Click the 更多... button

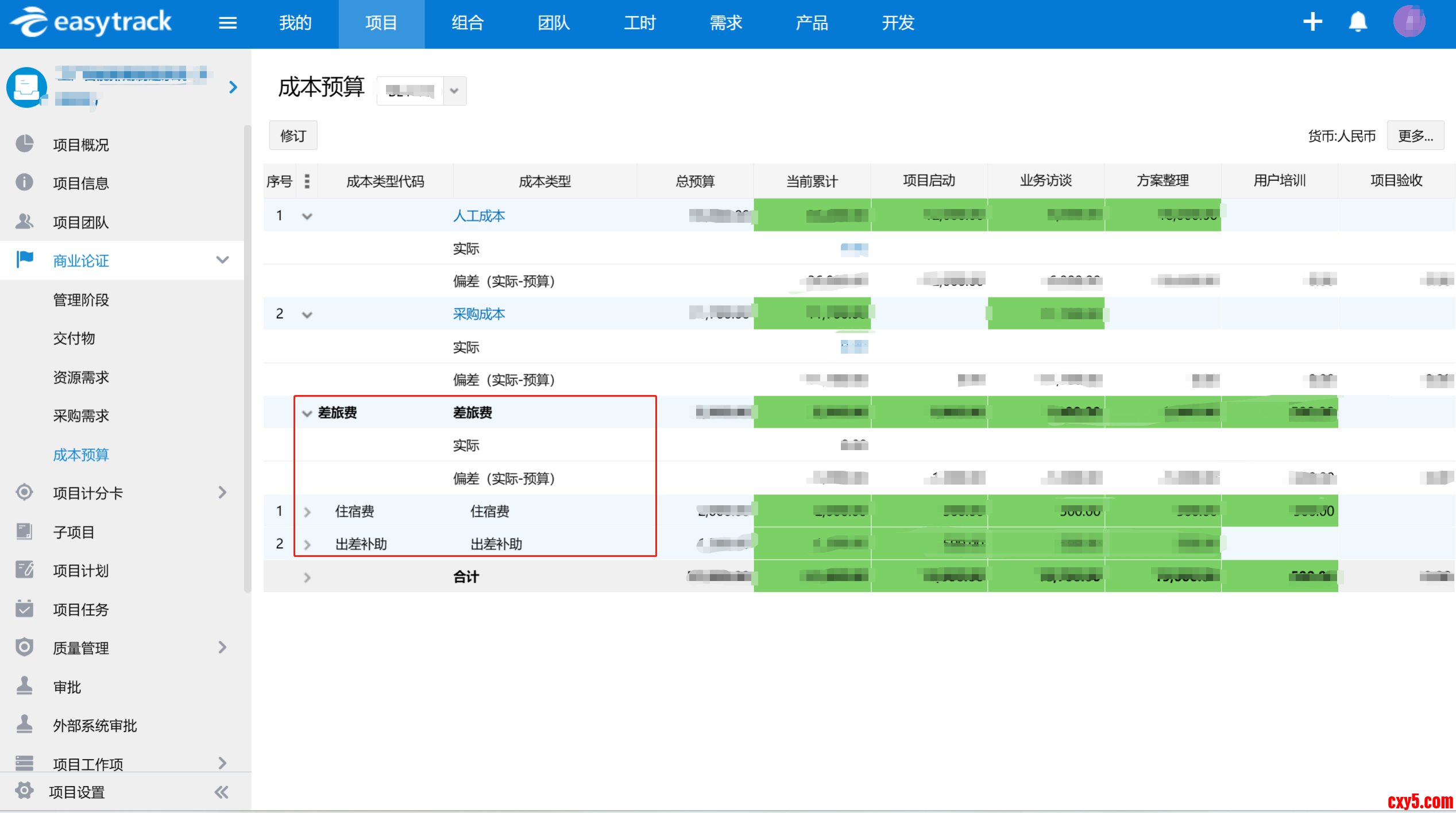click(x=1415, y=136)
